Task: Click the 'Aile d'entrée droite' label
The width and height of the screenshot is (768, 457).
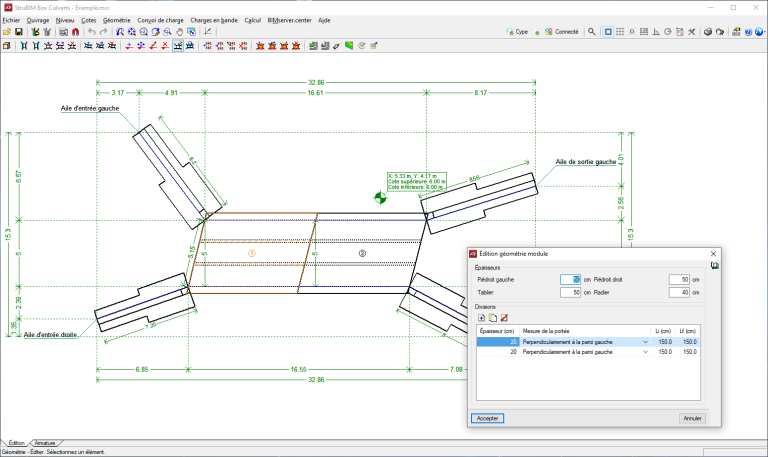Action: click(x=50, y=335)
